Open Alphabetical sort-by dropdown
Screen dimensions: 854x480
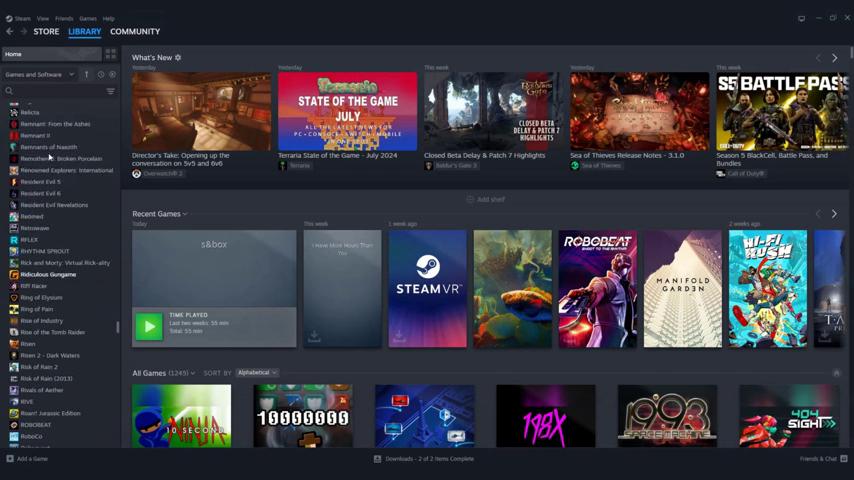257,373
